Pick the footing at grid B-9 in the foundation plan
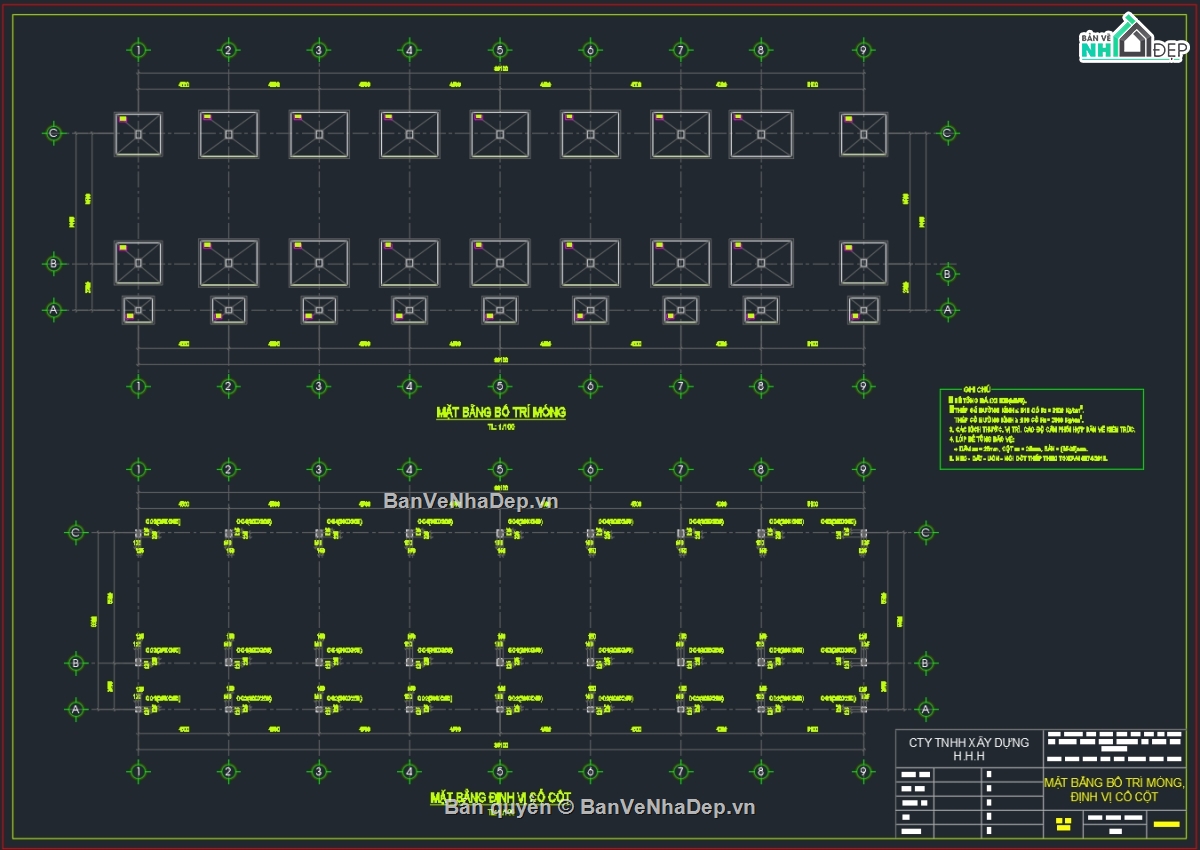Screen dimensions: 1200x850 point(864,263)
